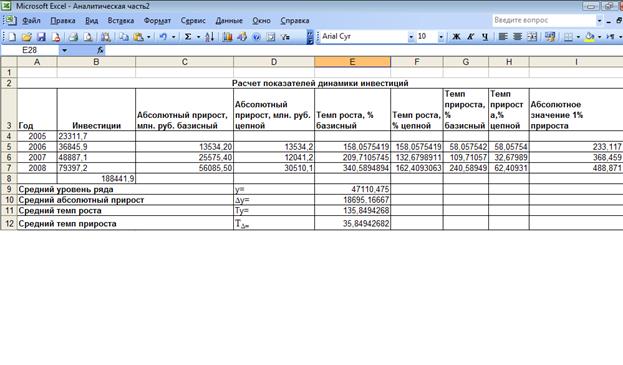Open the Формат menu
Image resolution: width=623 pixels, height=365 pixels.
pos(157,21)
